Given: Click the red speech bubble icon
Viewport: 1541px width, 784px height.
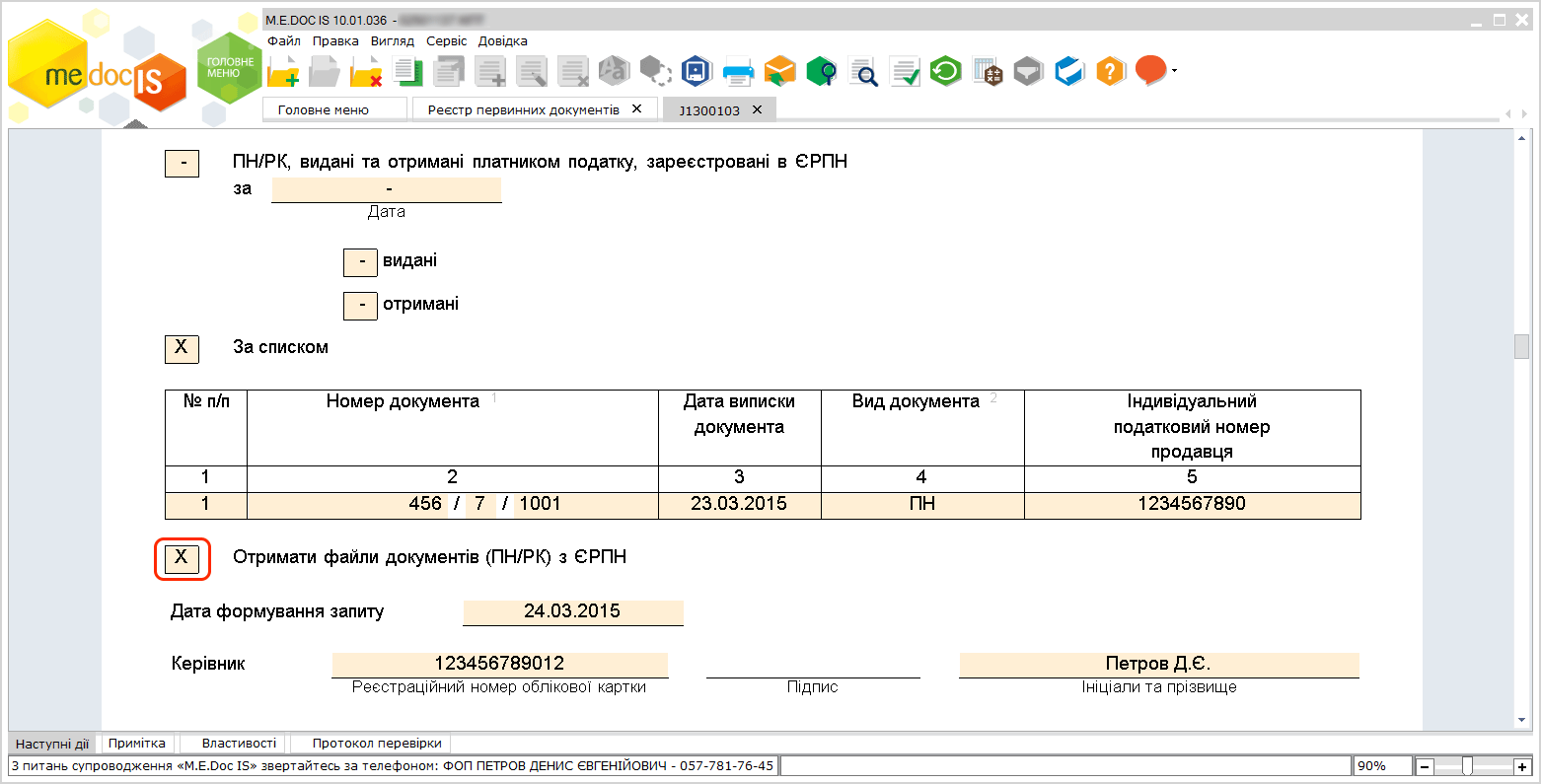Looking at the screenshot, I should [1150, 70].
